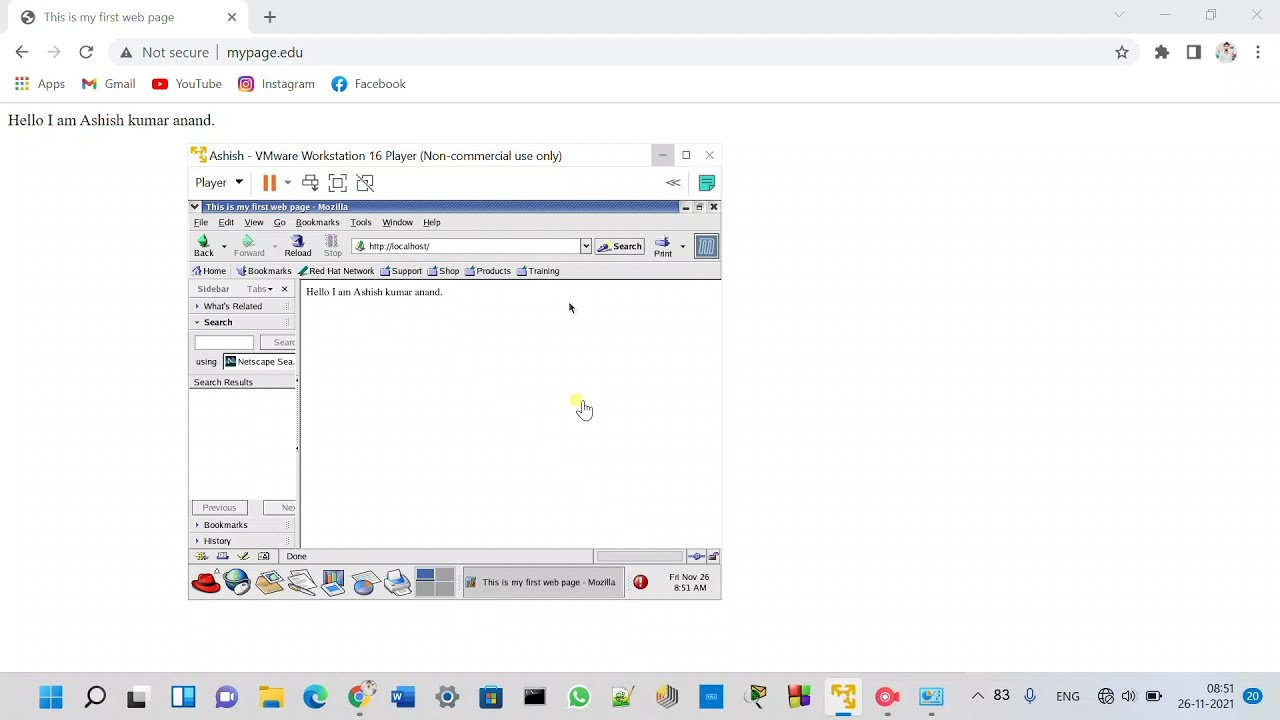Click red exclamation alert icon in panel
Viewport: 1280px width, 720px height.
point(640,582)
